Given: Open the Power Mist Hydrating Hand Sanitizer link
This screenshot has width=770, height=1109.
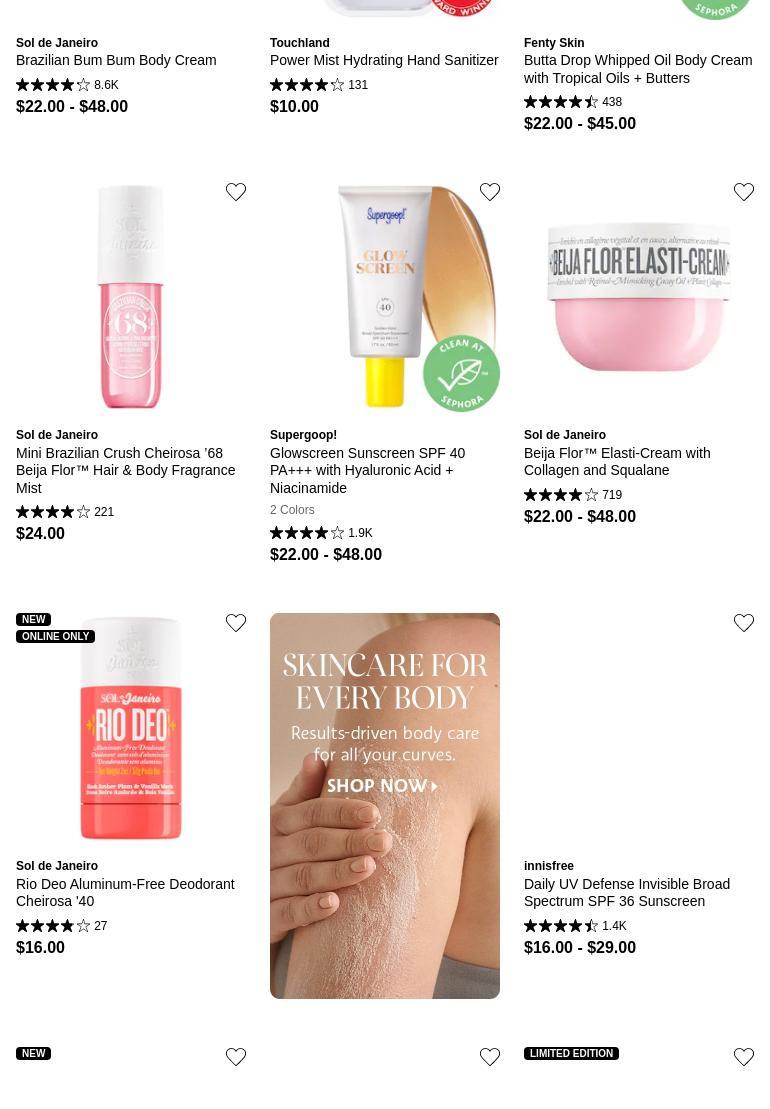Looking at the screenshot, I should click(x=384, y=60).
